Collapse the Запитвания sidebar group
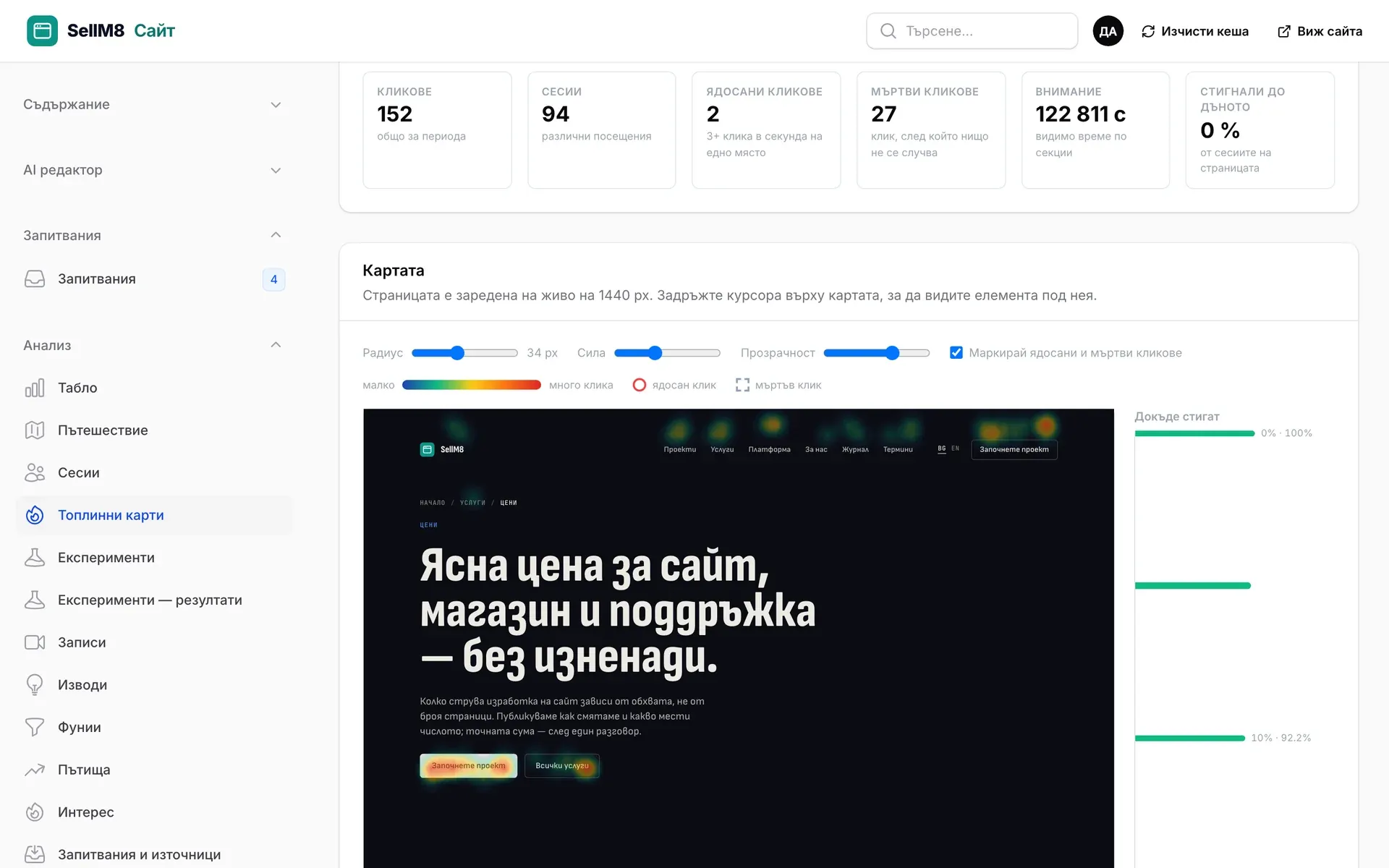 click(x=153, y=235)
